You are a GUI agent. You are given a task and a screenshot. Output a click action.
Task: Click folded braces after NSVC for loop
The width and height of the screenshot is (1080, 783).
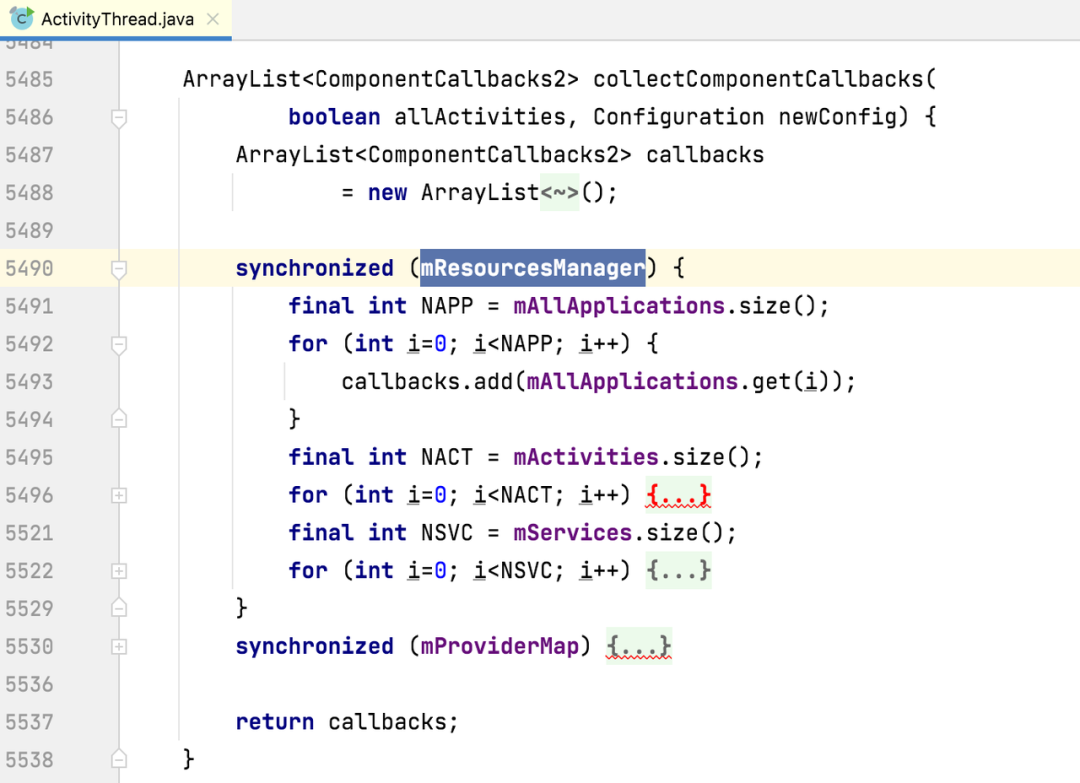click(x=678, y=570)
